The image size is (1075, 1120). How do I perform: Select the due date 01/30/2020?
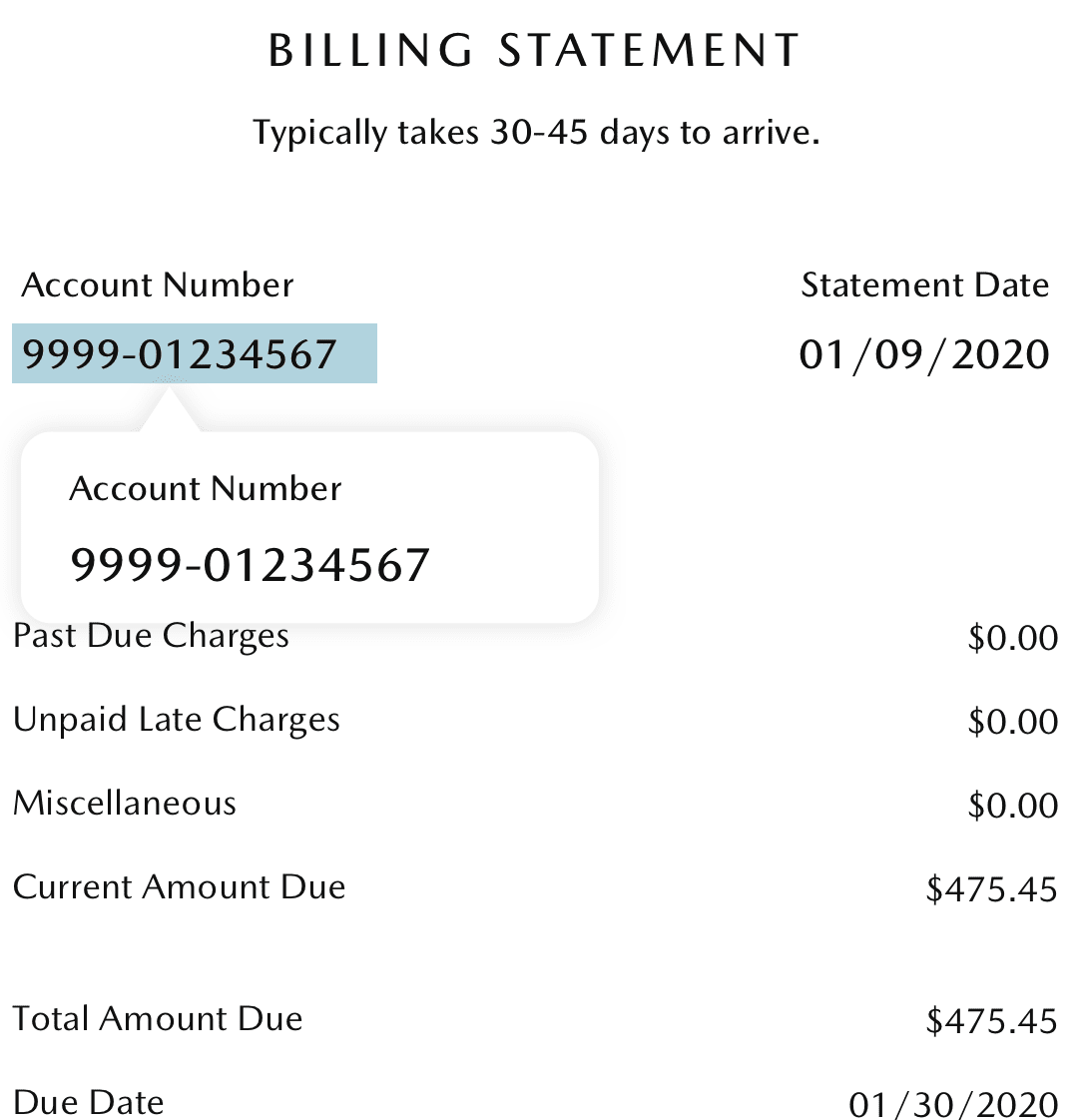(952, 1105)
